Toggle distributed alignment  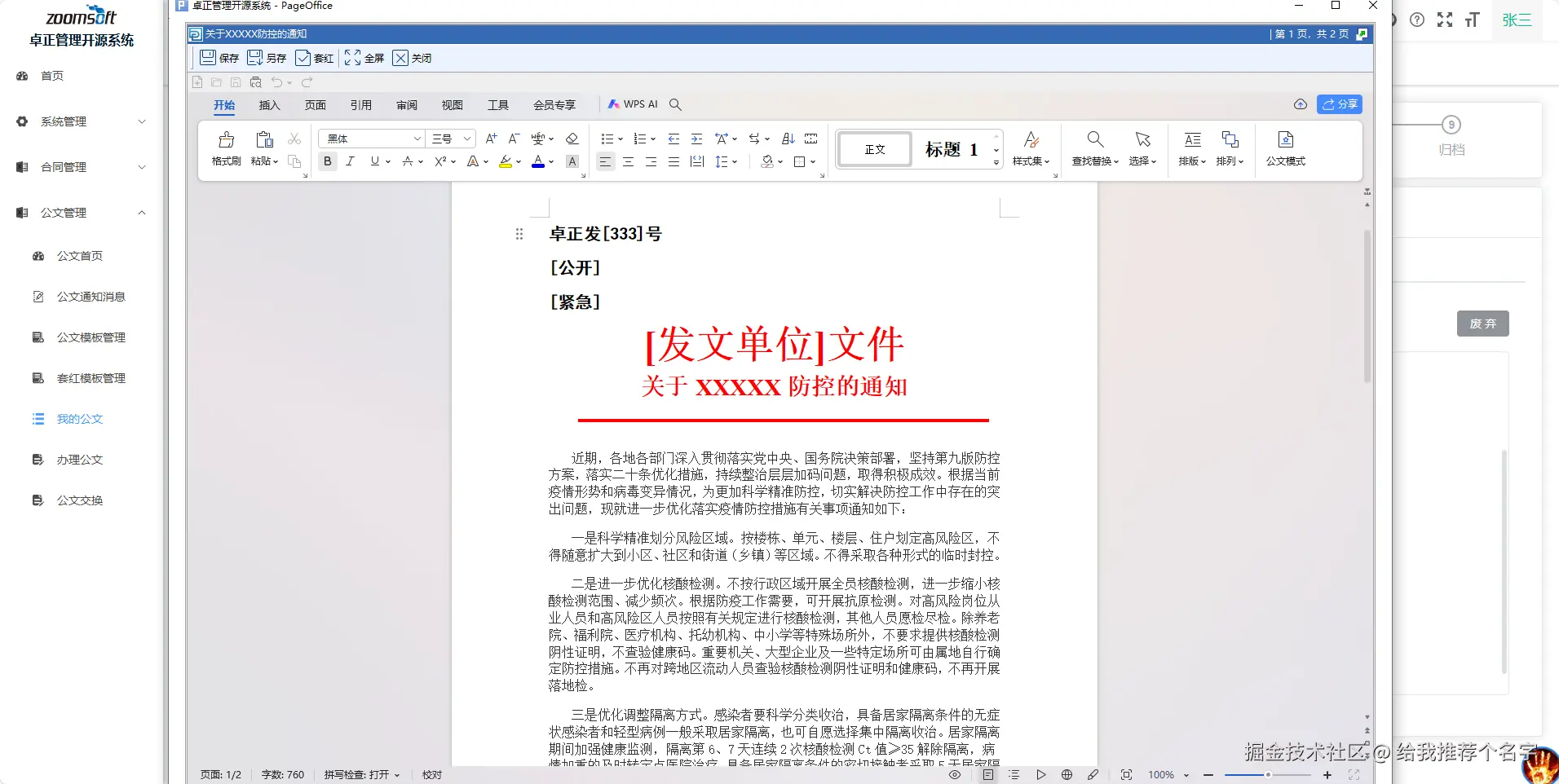(697, 161)
